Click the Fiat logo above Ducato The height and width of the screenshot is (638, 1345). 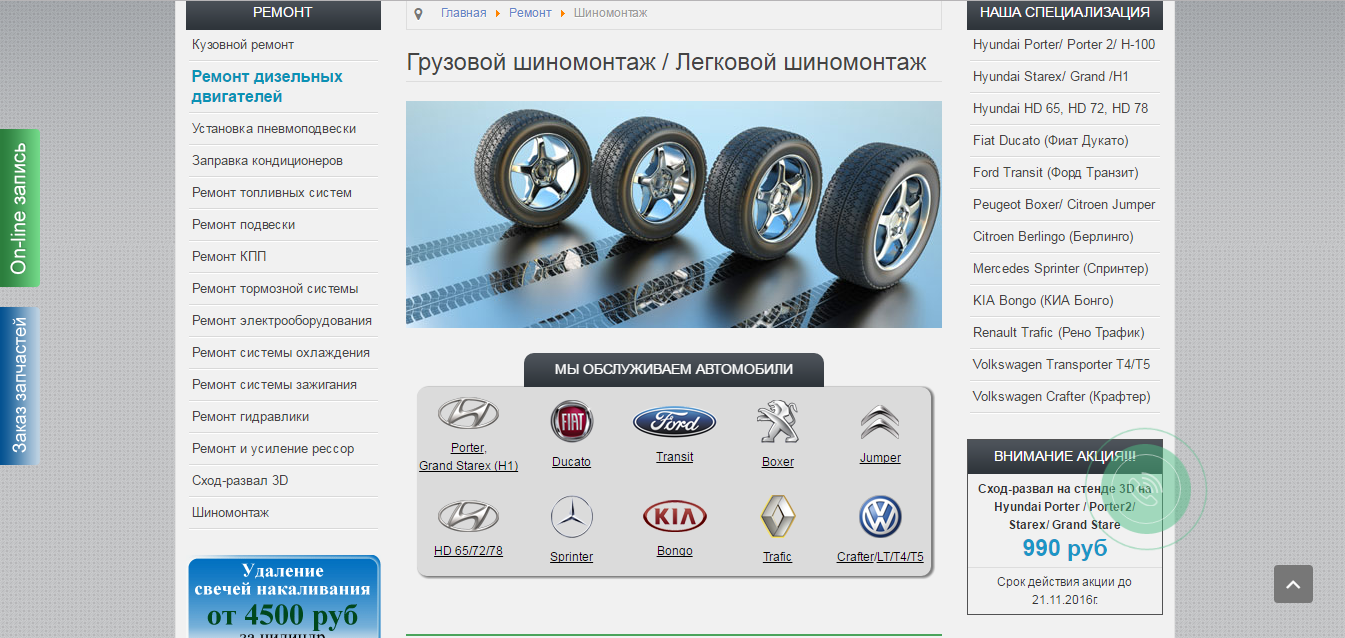click(572, 421)
